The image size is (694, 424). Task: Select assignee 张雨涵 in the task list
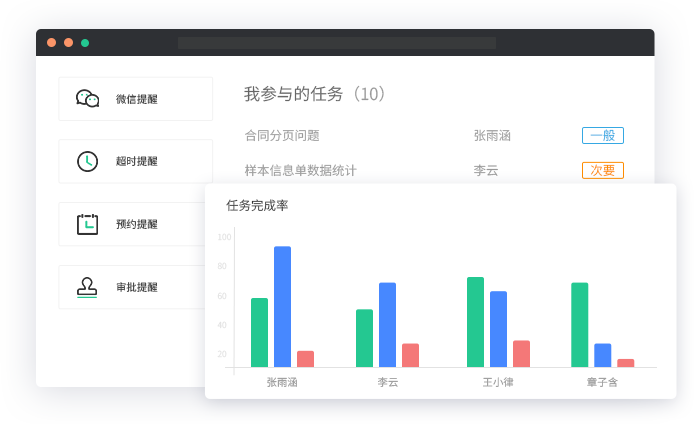click(492, 135)
